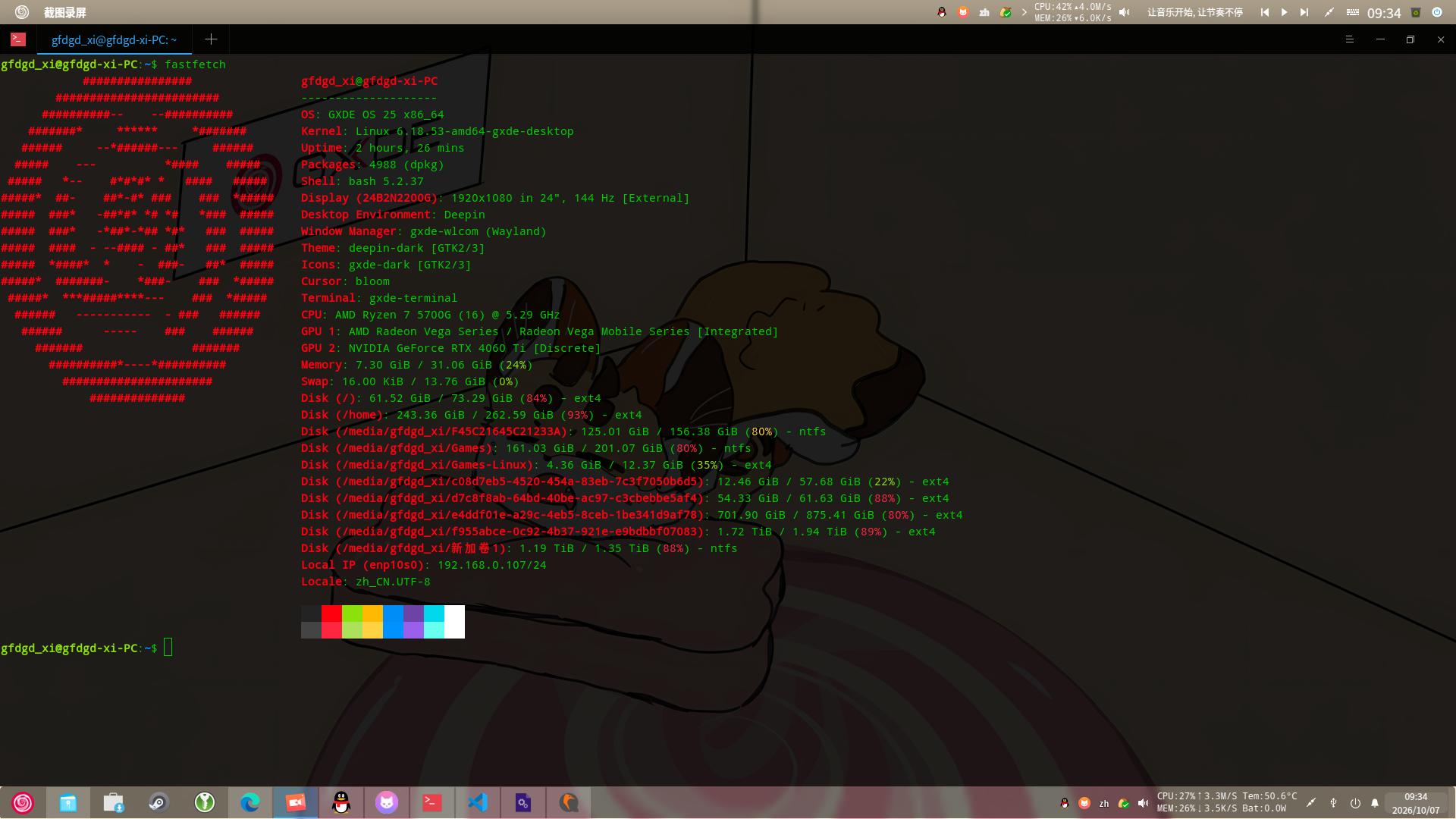Click the orange cat tray icon in top panel
This screenshot has width=1456, height=819.
(963, 12)
